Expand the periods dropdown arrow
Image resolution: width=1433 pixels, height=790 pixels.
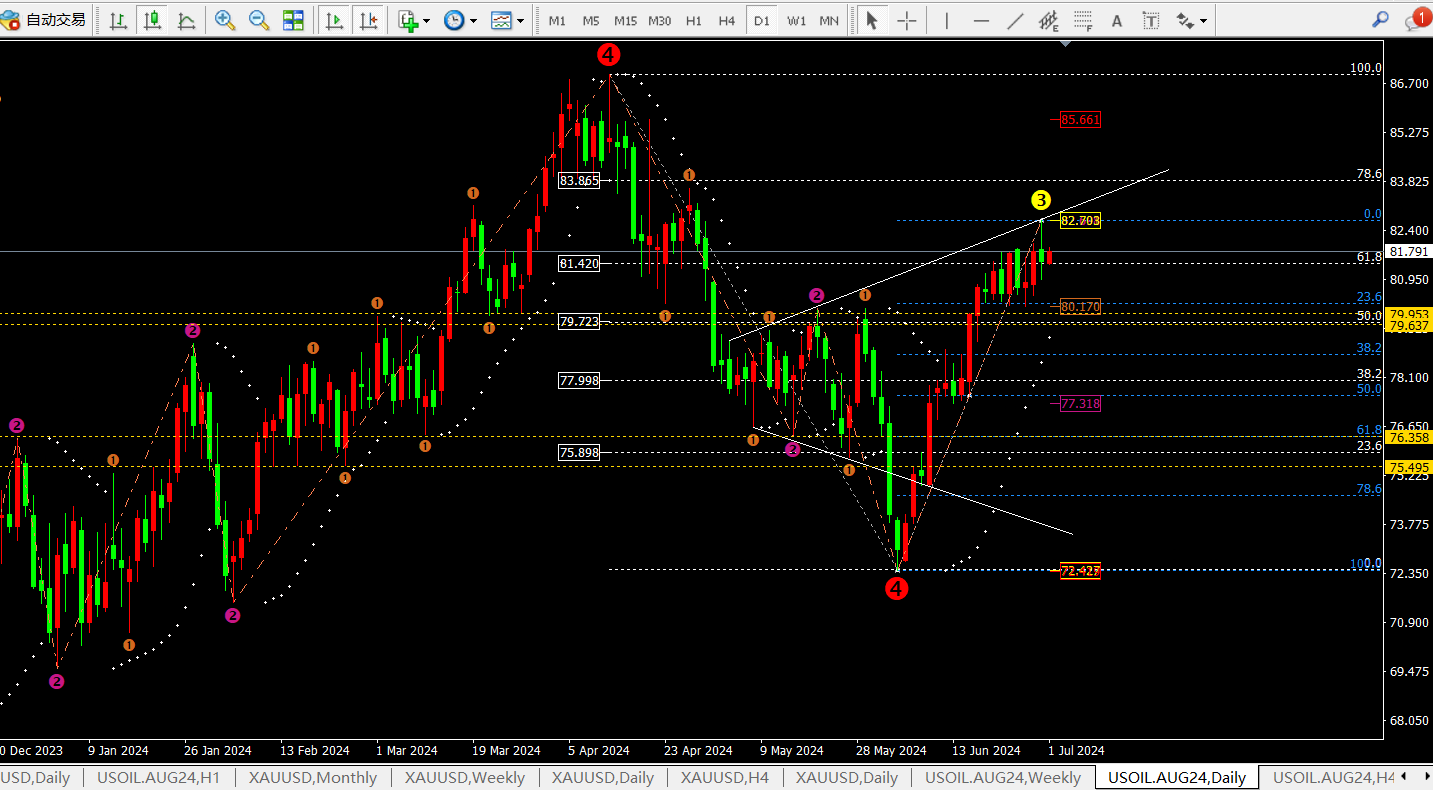point(473,21)
